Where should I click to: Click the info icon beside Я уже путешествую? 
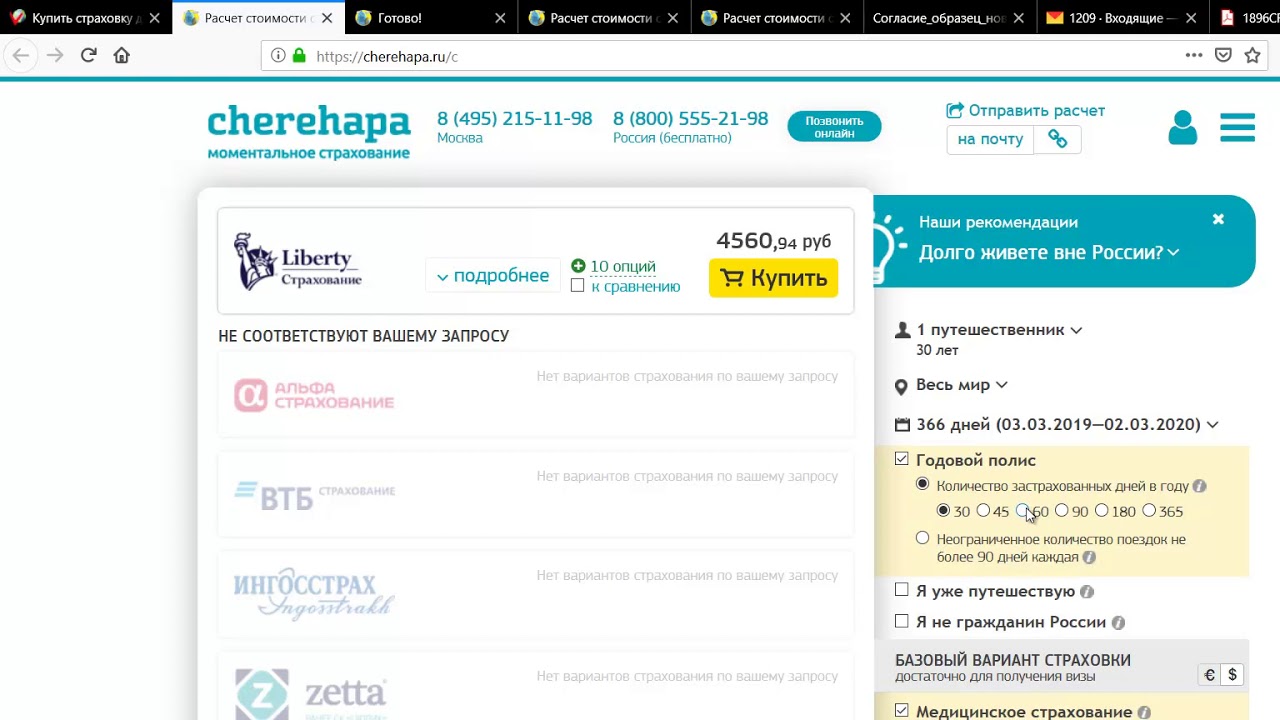coord(1087,592)
